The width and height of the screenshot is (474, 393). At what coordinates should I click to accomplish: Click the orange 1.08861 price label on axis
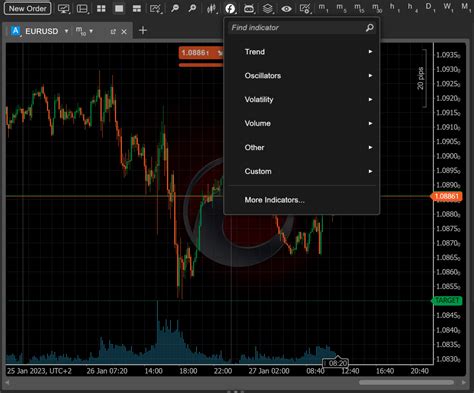[447, 196]
